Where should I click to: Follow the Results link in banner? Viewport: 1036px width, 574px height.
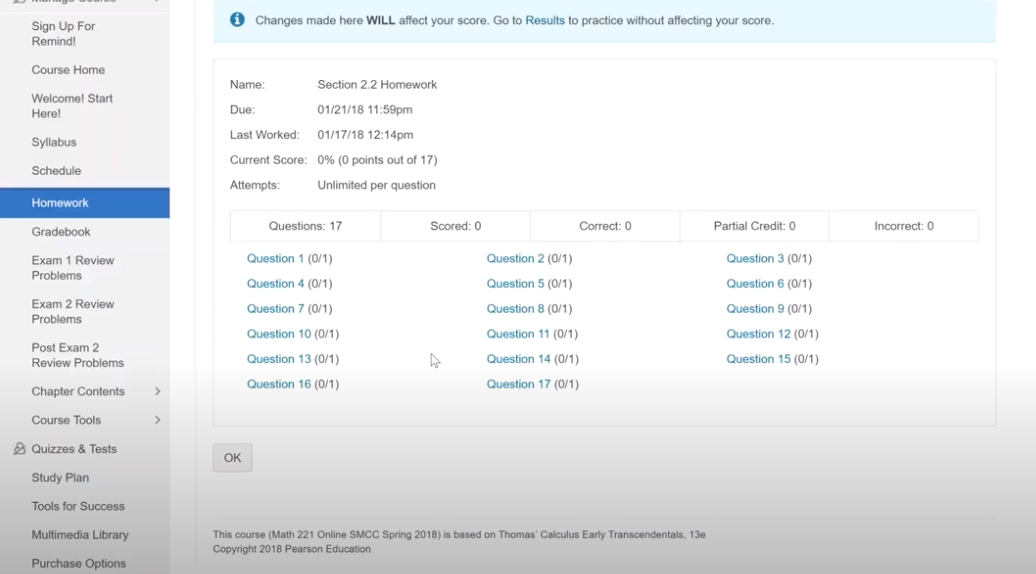(545, 20)
